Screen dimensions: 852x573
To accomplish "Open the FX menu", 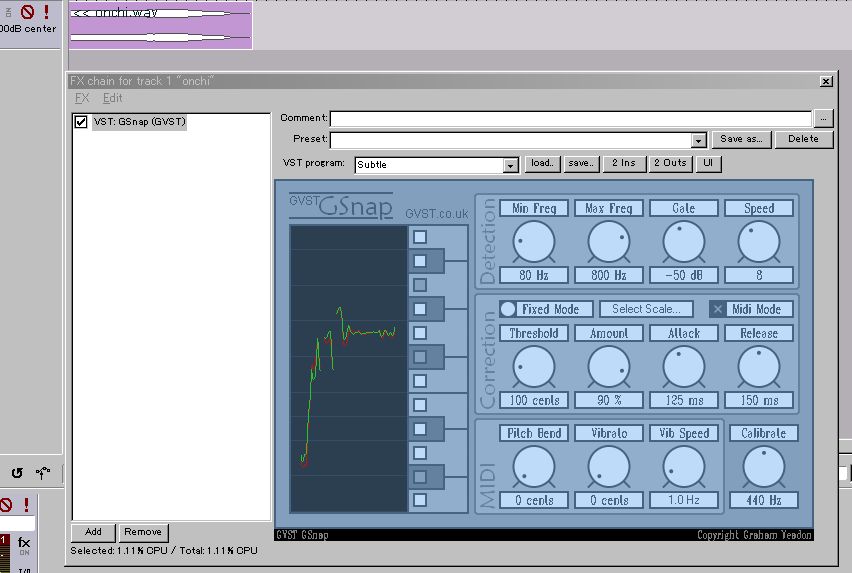I will click(82, 98).
